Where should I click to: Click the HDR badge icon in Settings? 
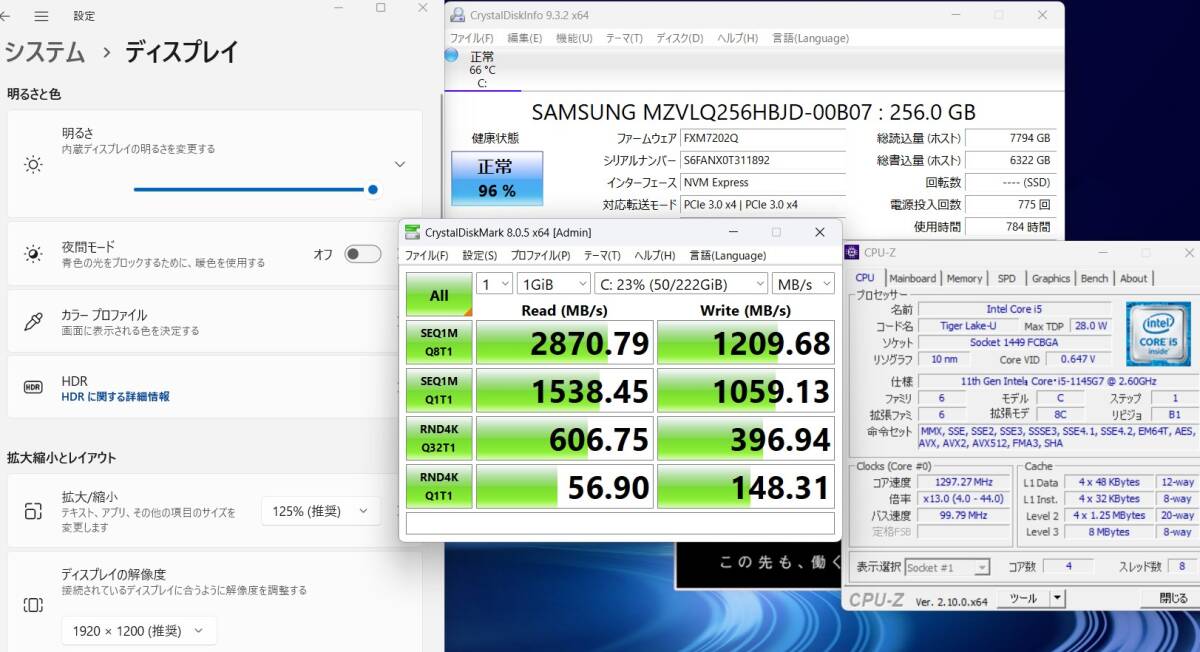click(34, 388)
